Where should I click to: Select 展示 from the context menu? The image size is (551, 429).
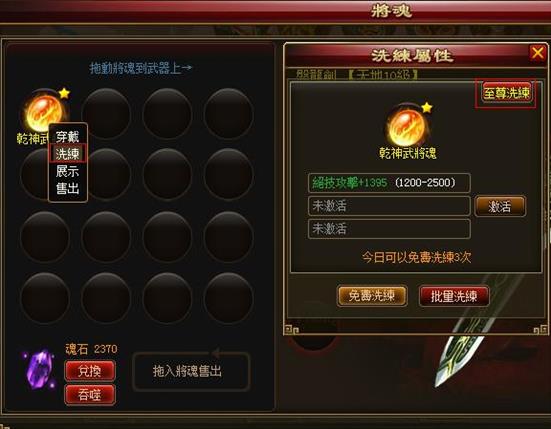pos(67,171)
